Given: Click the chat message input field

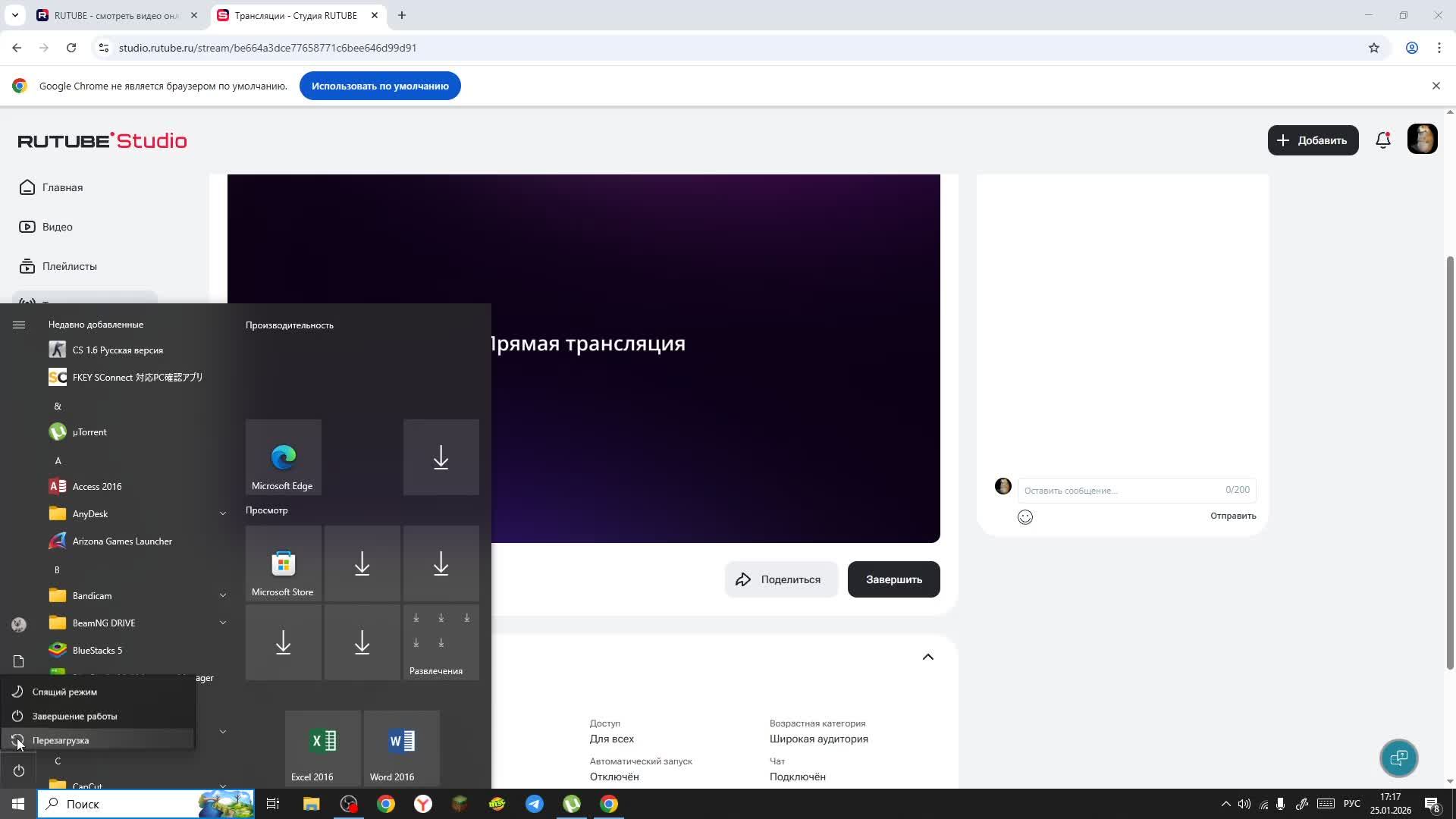Looking at the screenshot, I should click(1122, 491).
